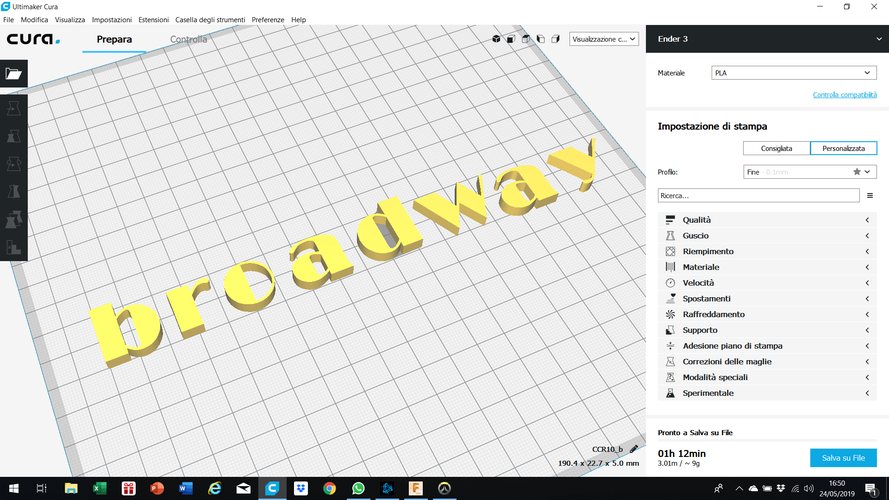Screen dimensions: 889x500
Task: Open Word from the taskbar
Action: (x=185, y=488)
